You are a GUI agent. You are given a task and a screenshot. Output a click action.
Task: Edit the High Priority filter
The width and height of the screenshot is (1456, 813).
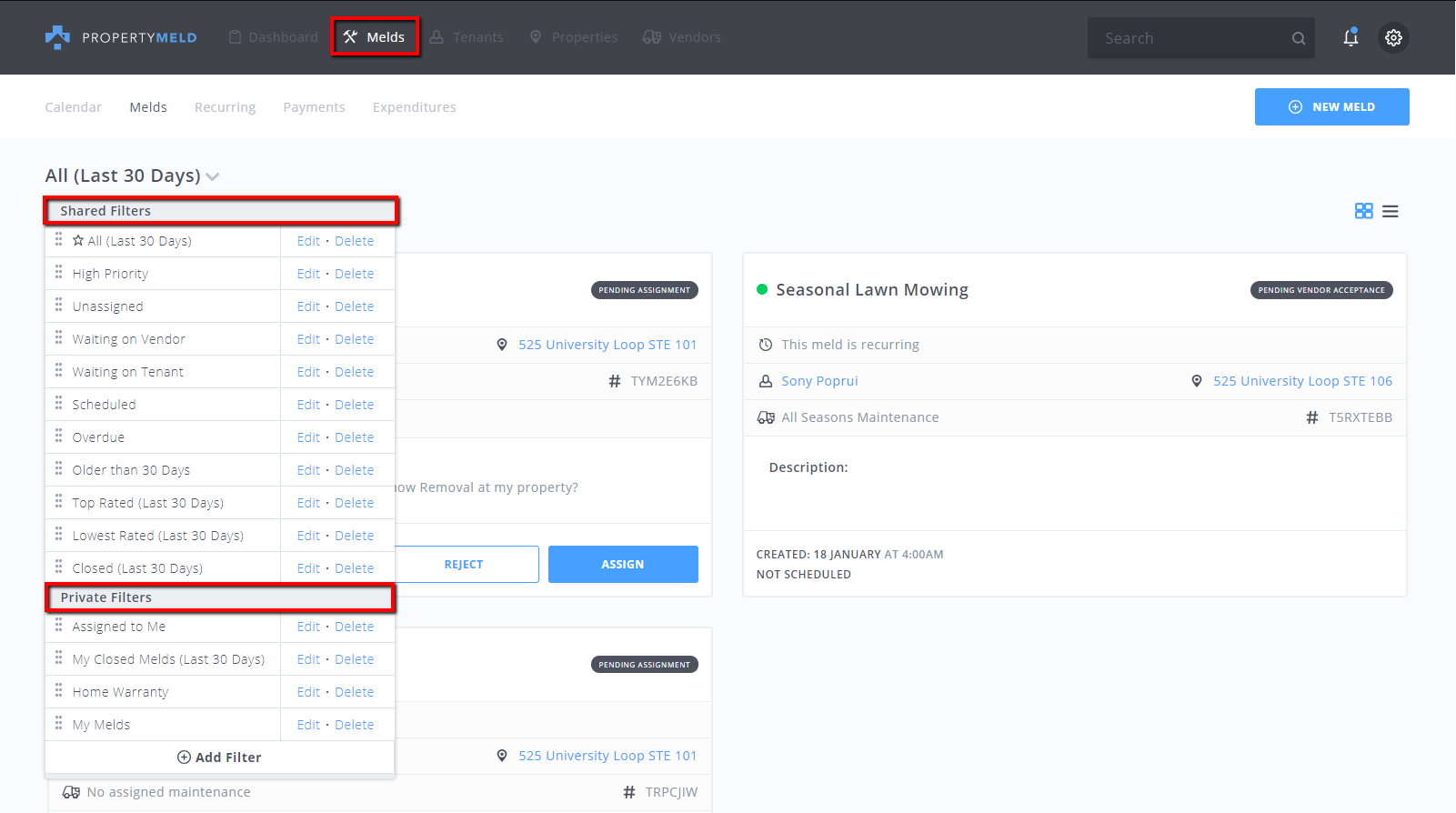coord(308,274)
